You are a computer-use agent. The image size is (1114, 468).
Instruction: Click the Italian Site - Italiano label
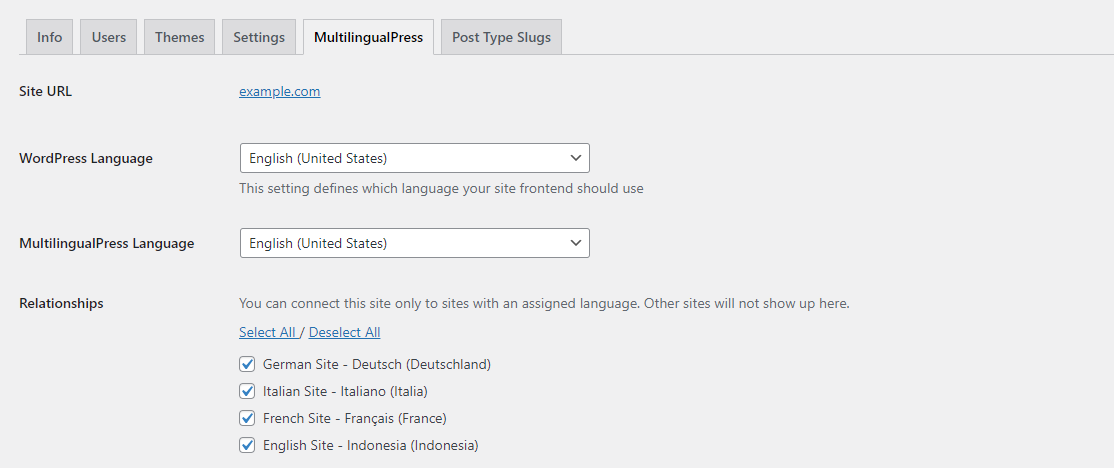coord(345,391)
